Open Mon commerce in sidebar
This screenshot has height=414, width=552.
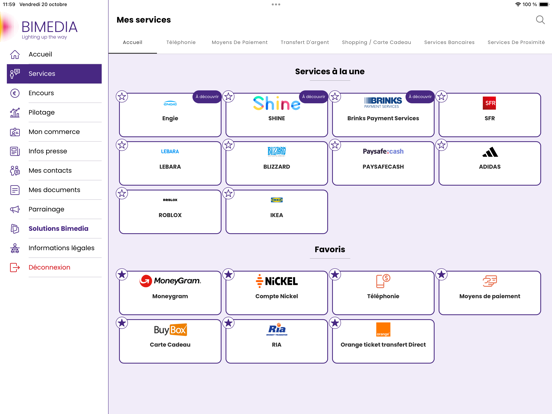click(x=54, y=132)
